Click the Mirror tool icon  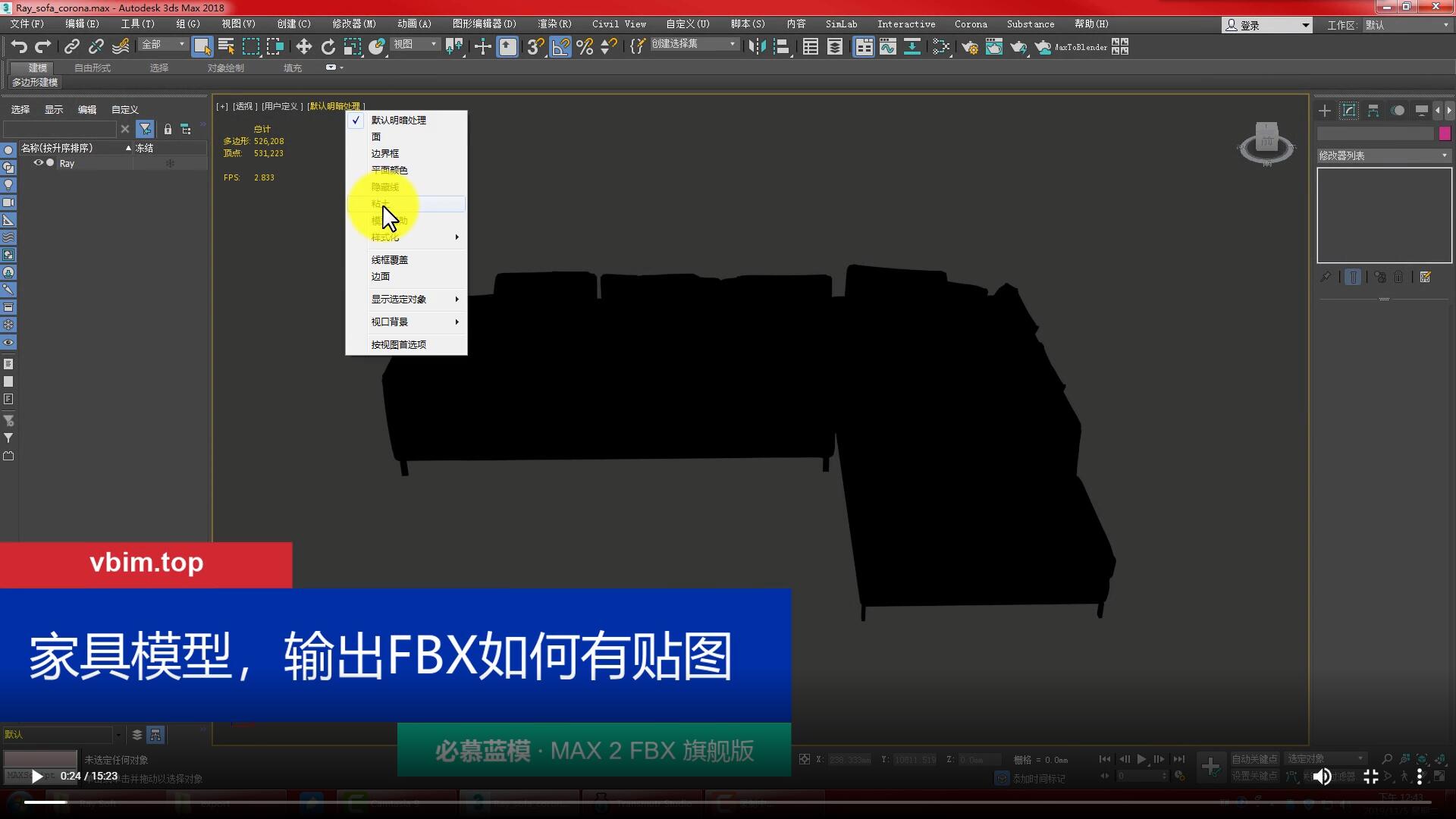pos(756,47)
